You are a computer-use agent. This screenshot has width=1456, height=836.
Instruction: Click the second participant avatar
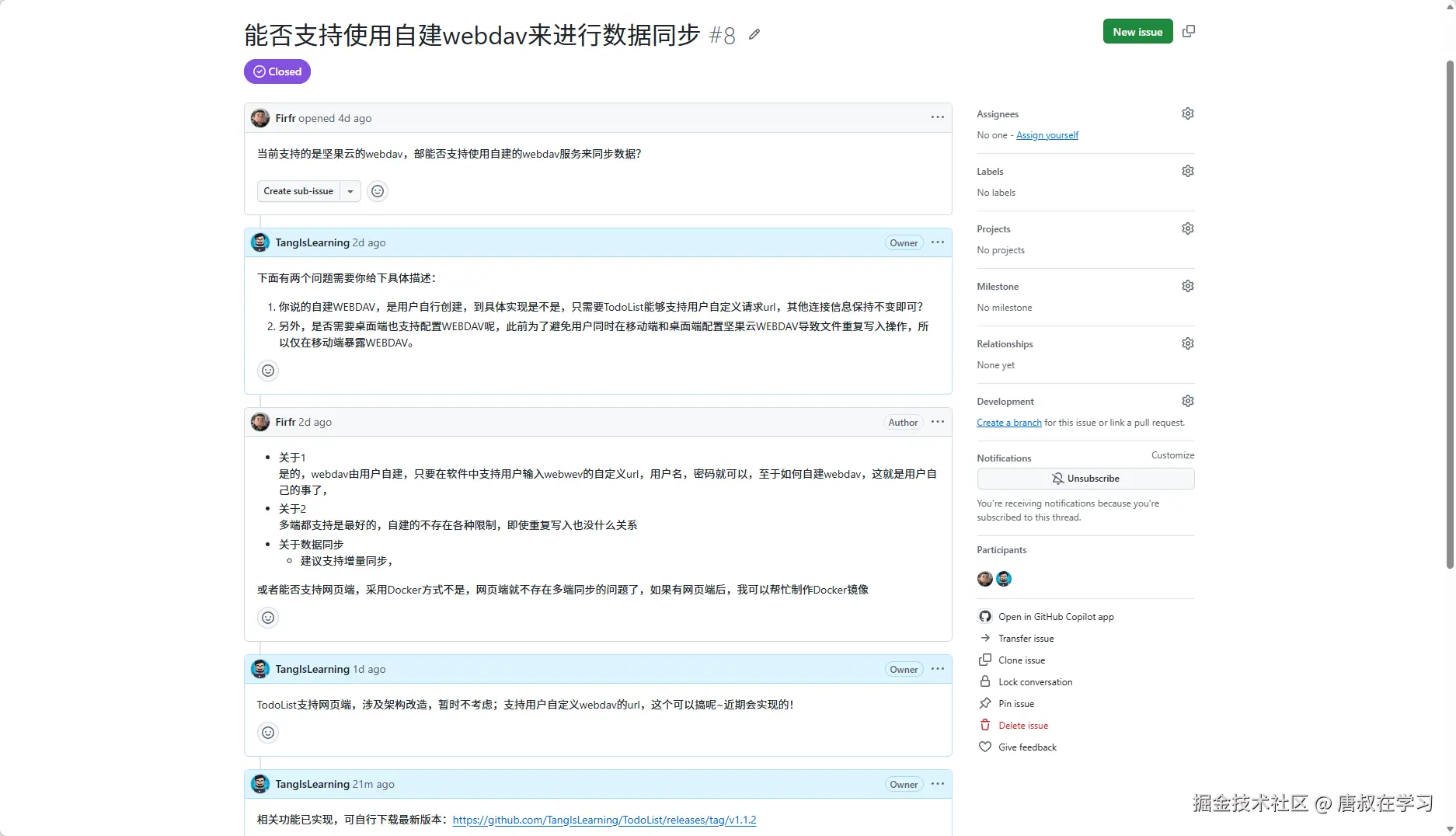1004,579
